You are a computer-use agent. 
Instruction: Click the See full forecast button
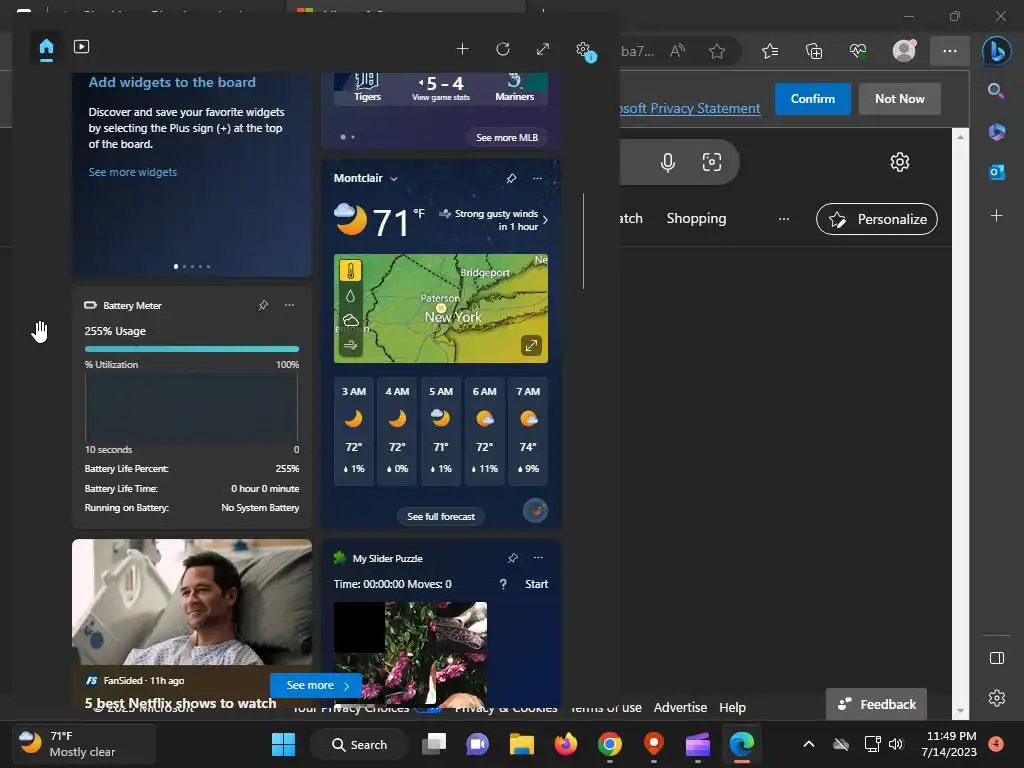441,517
